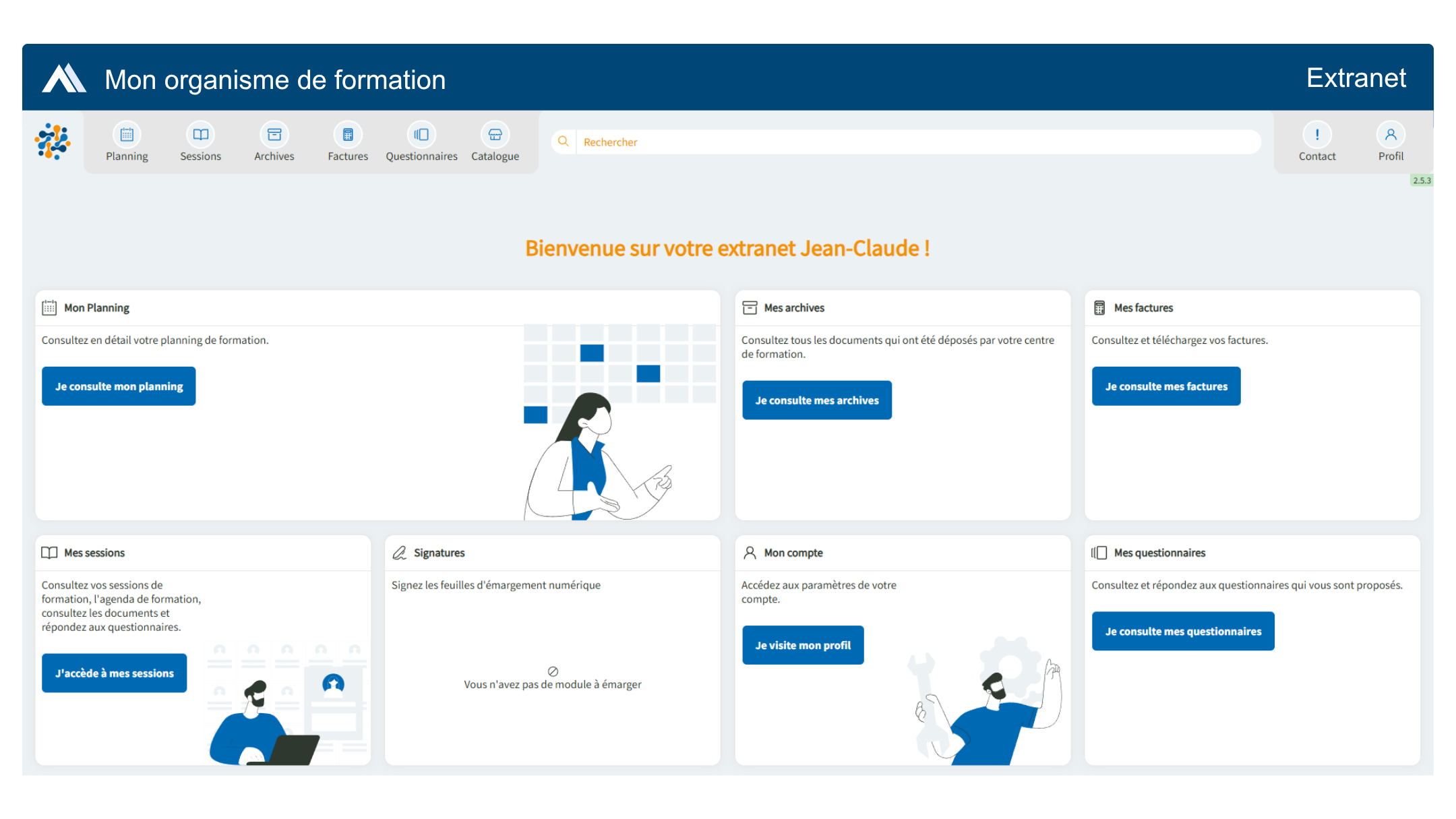Select the Factures menu label
Screen dimensions: 1456x819
(x=348, y=156)
